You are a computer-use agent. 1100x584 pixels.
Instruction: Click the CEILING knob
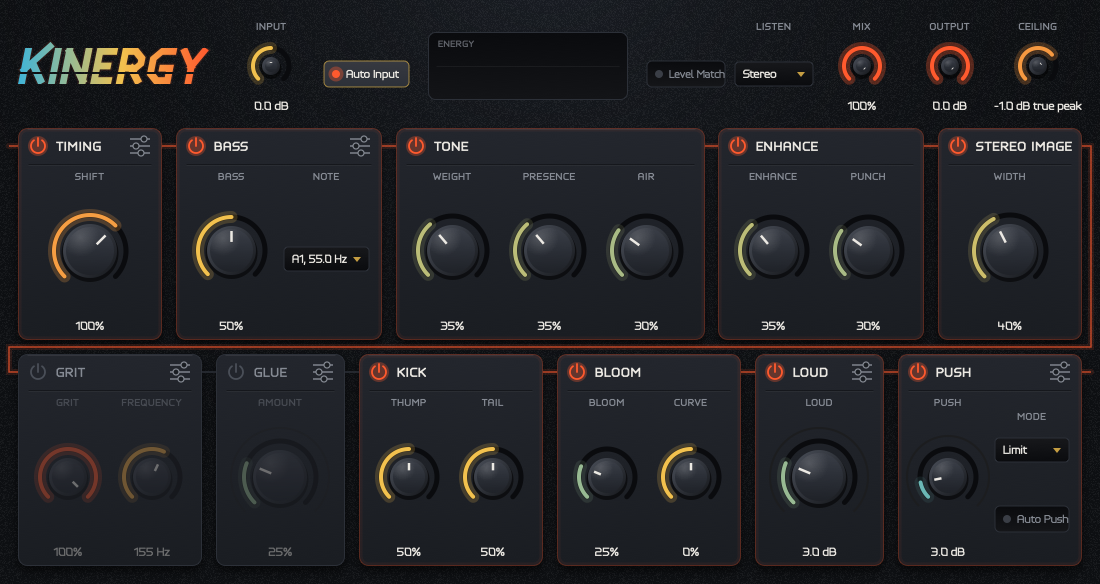pos(1037,66)
